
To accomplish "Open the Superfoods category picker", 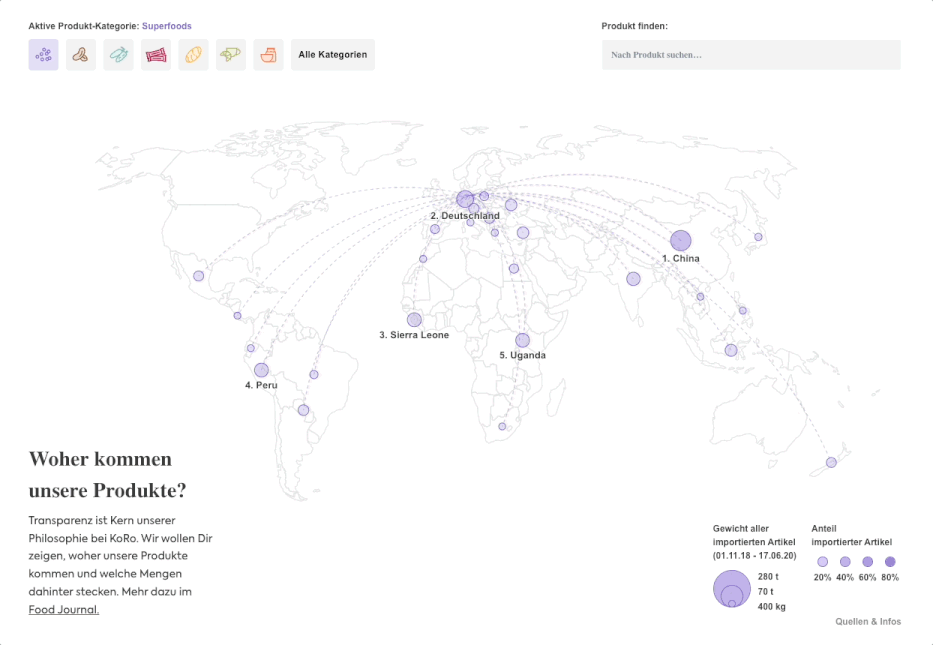I will [x=166, y=26].
